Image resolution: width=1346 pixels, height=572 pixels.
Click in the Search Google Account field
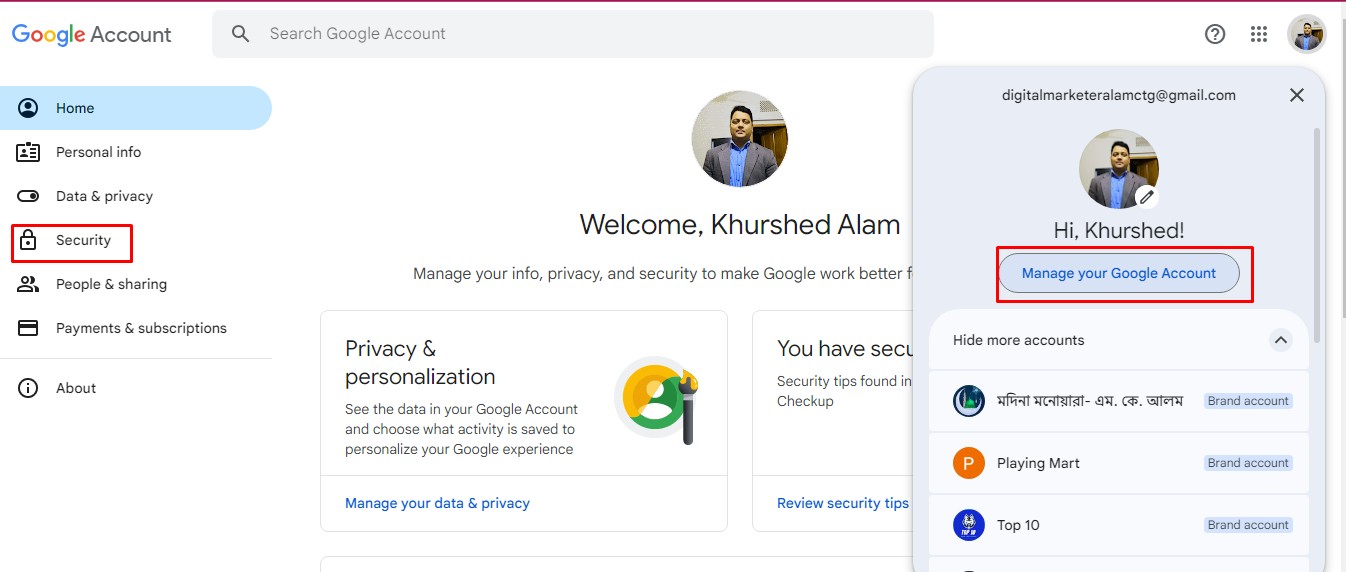click(573, 34)
